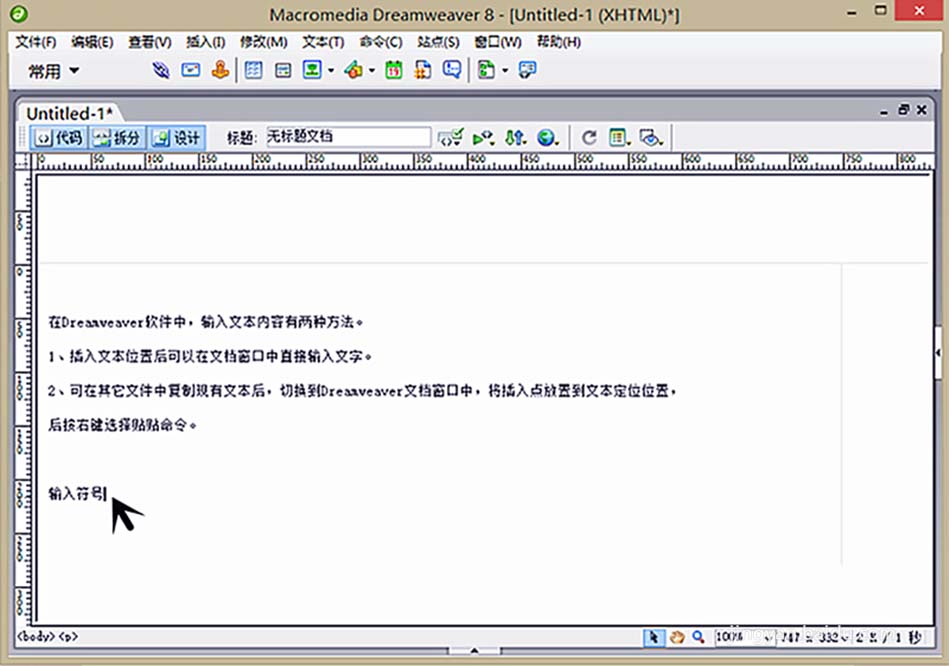Image resolution: width=949 pixels, height=666 pixels.
Task: Open the 窗口(W) menu
Action: (497, 42)
